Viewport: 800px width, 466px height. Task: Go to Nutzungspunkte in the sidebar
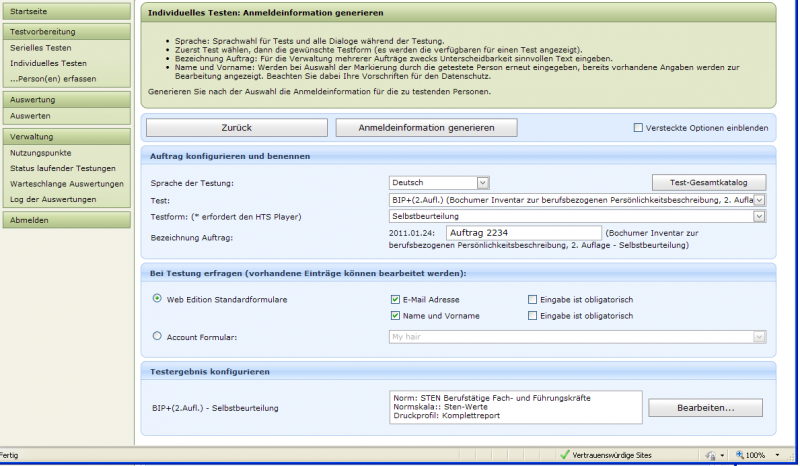[41, 153]
